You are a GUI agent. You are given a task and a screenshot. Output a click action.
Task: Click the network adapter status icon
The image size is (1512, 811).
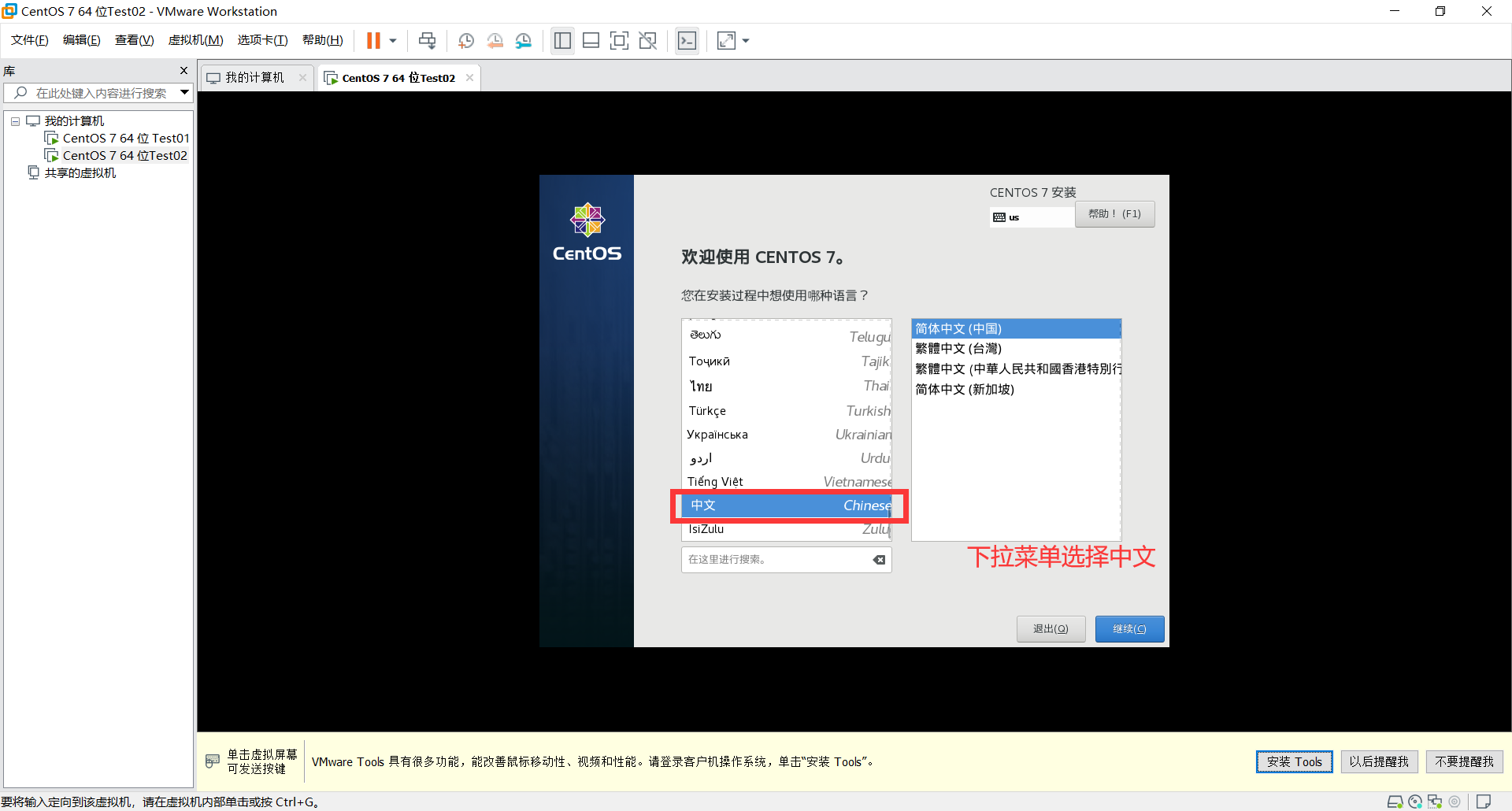tap(1435, 802)
